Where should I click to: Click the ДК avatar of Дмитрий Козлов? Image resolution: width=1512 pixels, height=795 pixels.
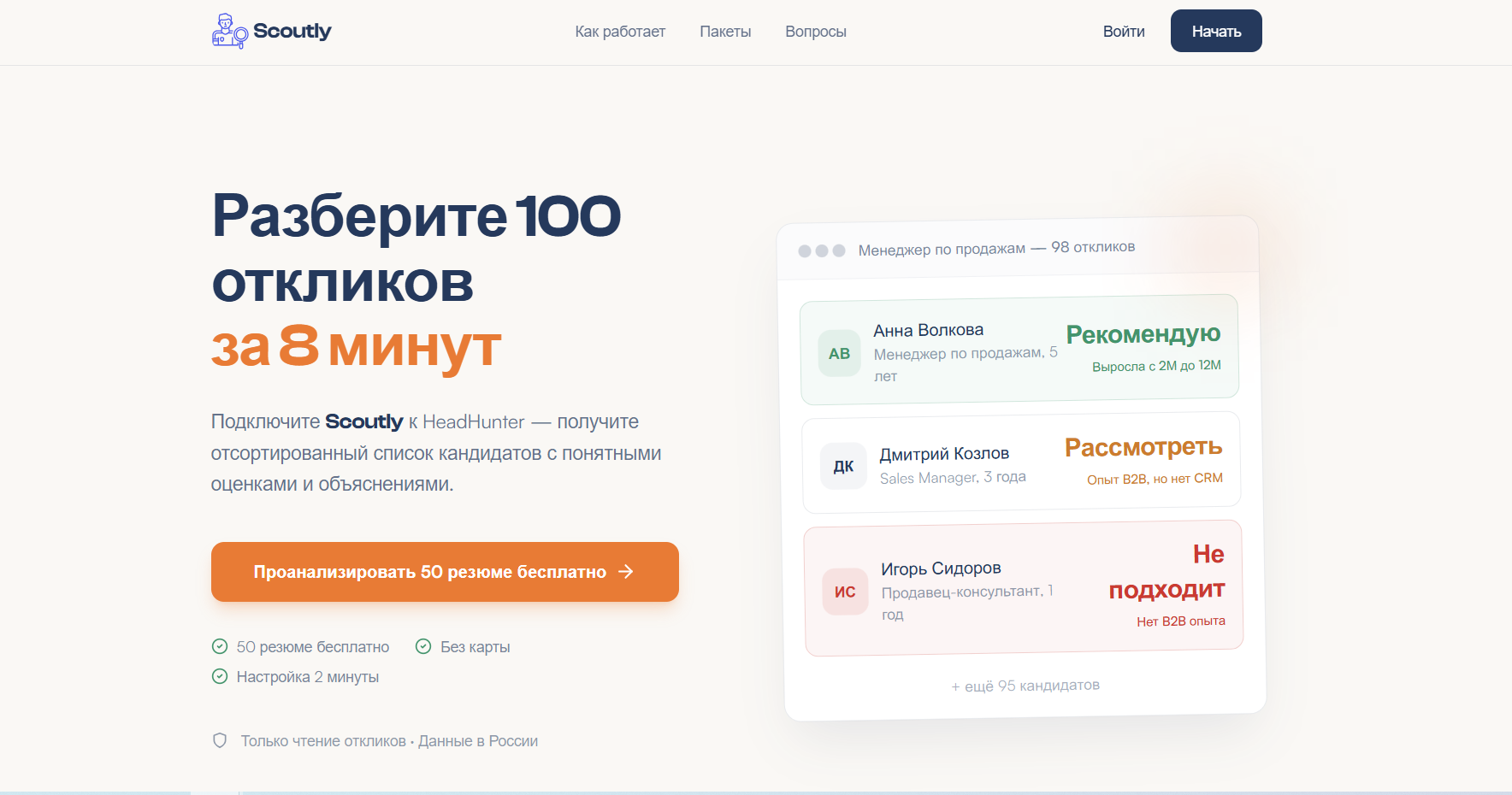click(x=844, y=466)
